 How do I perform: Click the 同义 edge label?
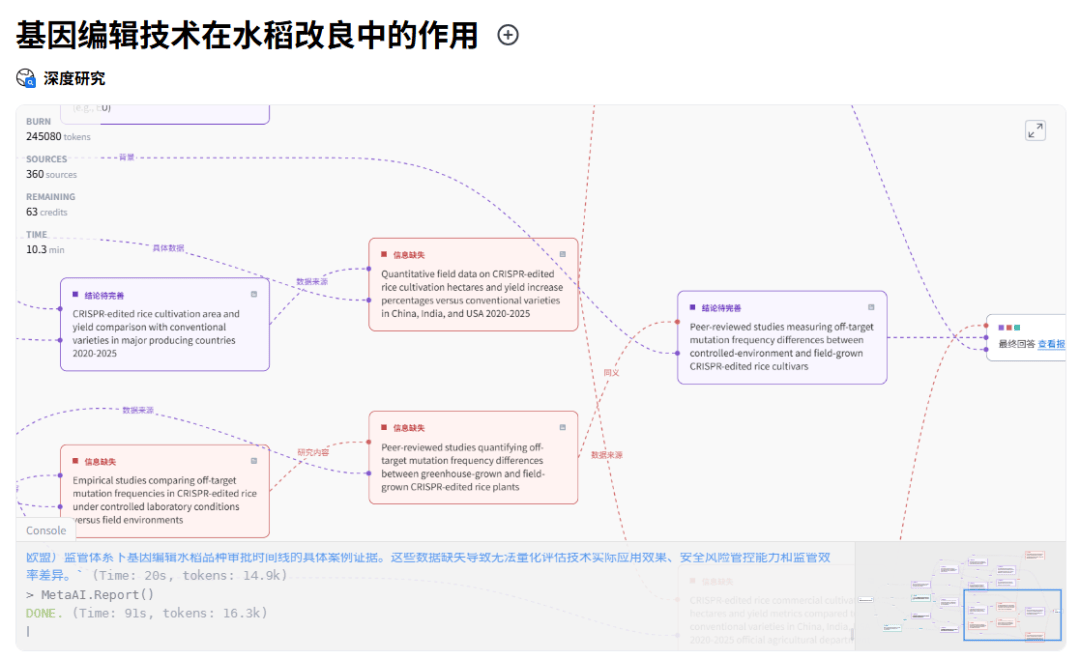[x=611, y=373]
